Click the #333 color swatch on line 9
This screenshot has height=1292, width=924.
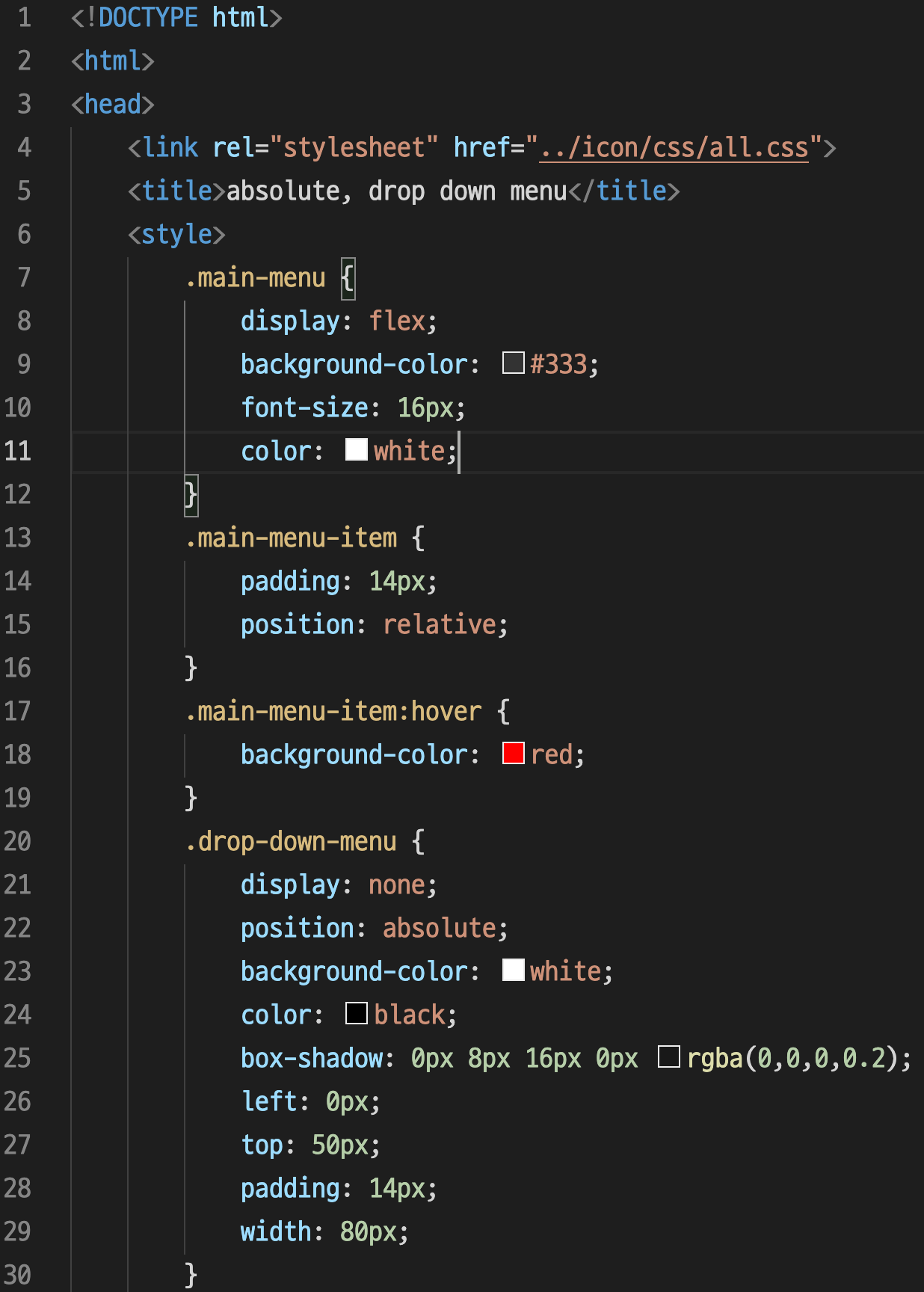514,363
